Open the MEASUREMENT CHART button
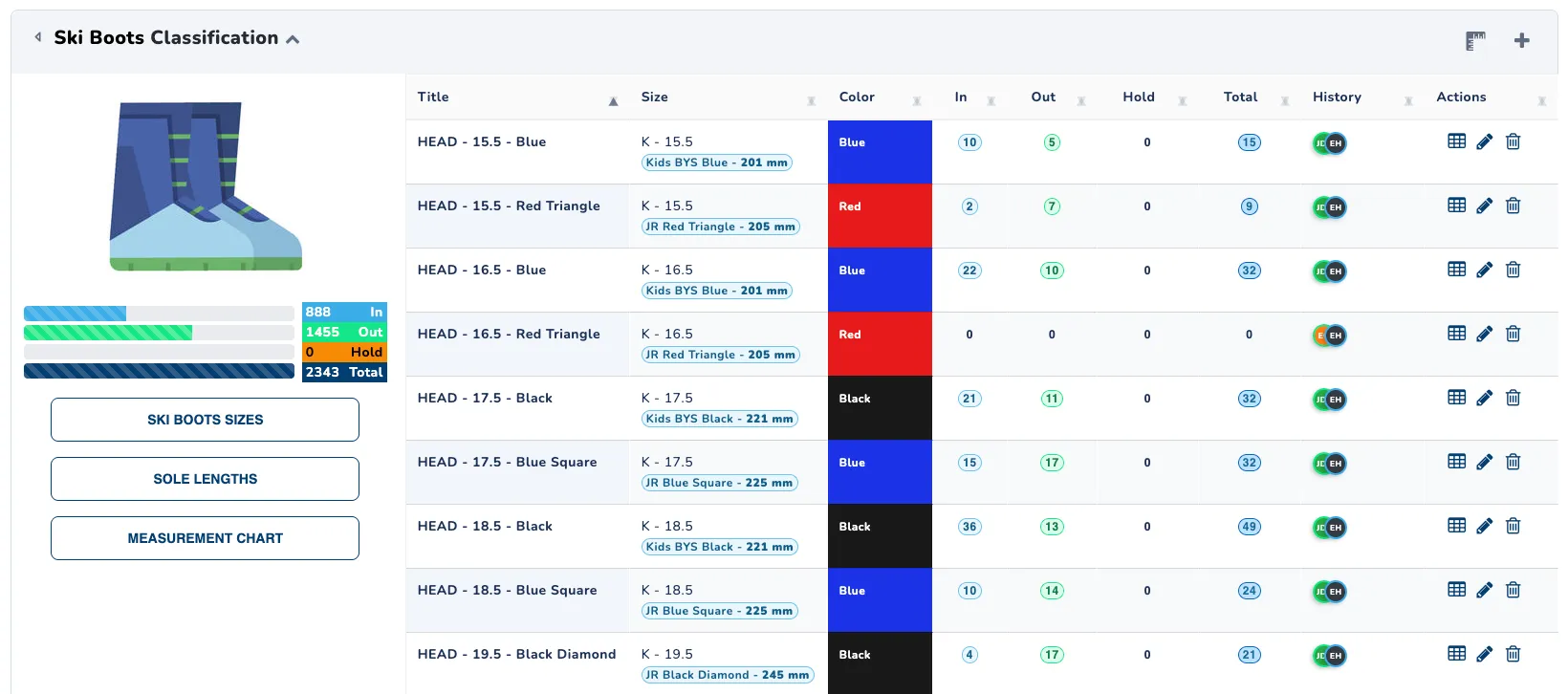The height and width of the screenshot is (694, 1568). click(x=205, y=538)
